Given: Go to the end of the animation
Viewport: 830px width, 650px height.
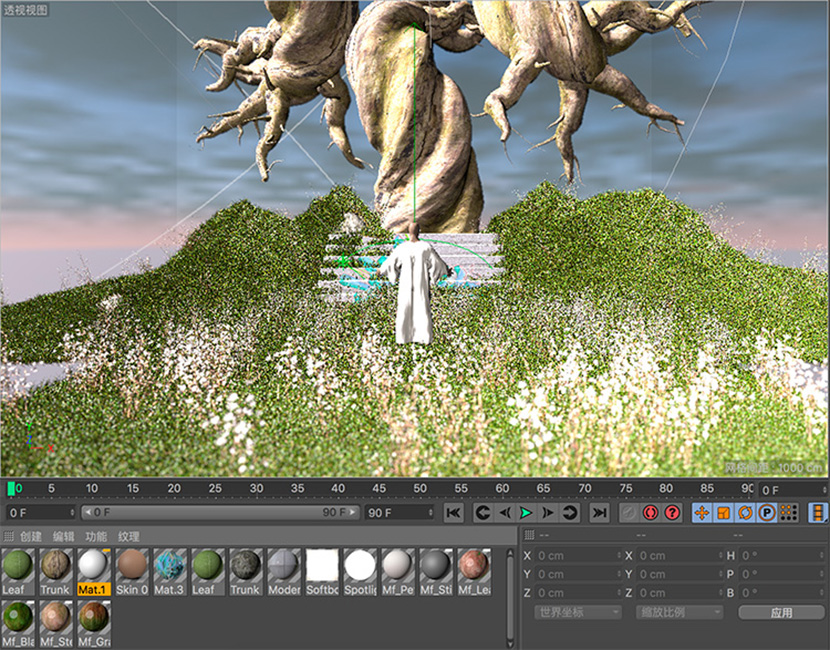Looking at the screenshot, I should [599, 512].
